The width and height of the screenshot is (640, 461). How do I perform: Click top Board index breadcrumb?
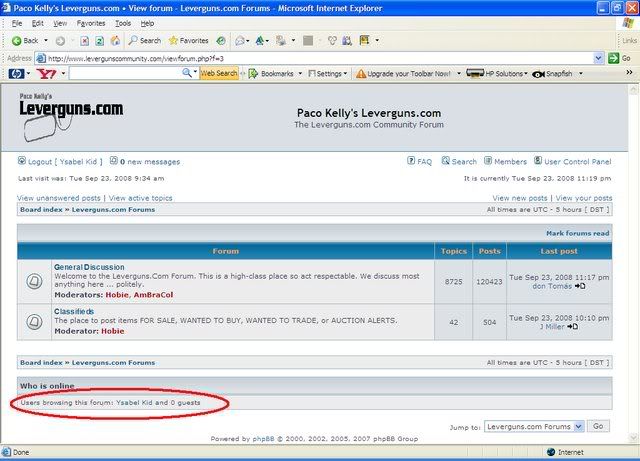tap(41, 209)
